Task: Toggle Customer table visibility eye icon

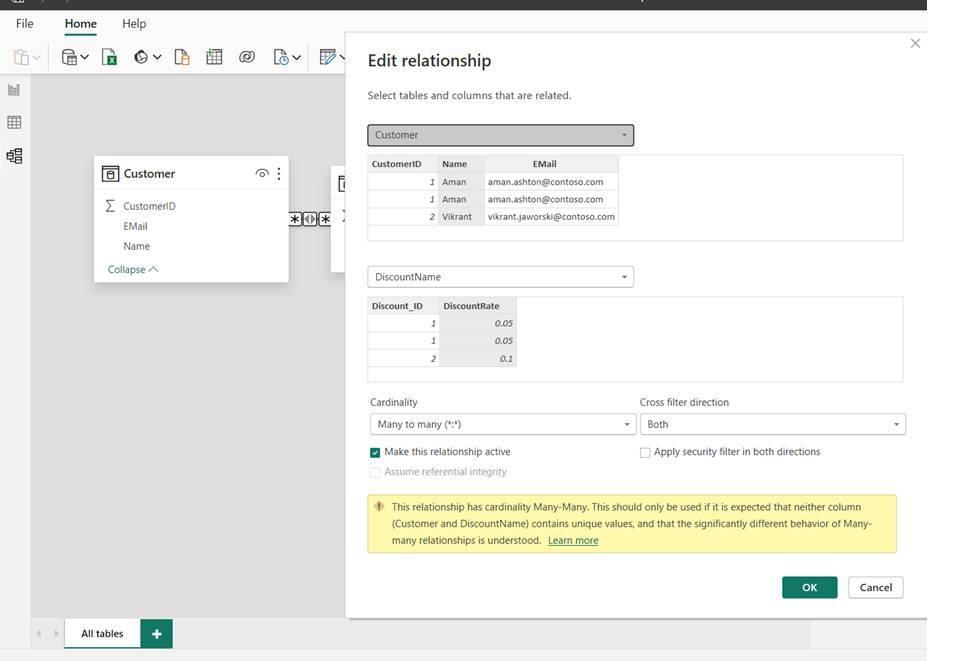Action: click(x=261, y=174)
